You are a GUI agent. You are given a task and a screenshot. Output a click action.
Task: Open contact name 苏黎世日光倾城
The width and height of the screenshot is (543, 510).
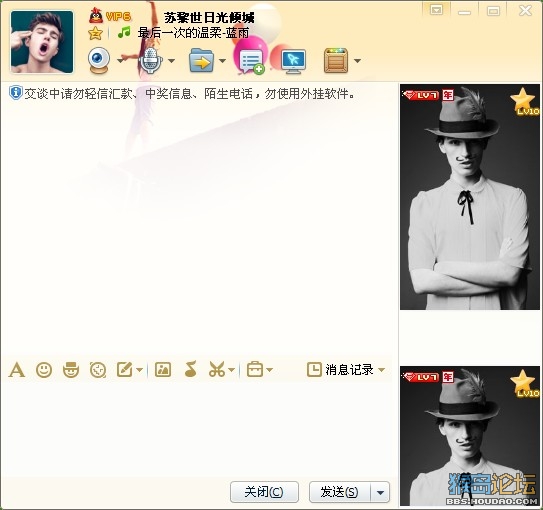pos(209,17)
